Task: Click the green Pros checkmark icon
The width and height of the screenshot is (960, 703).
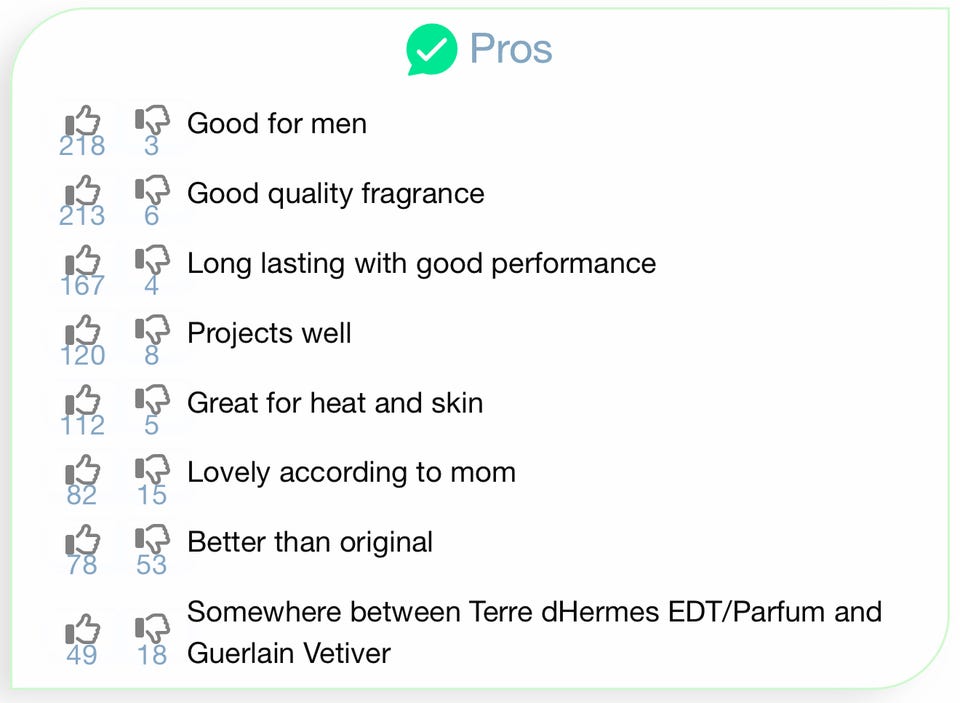Action: tap(431, 50)
